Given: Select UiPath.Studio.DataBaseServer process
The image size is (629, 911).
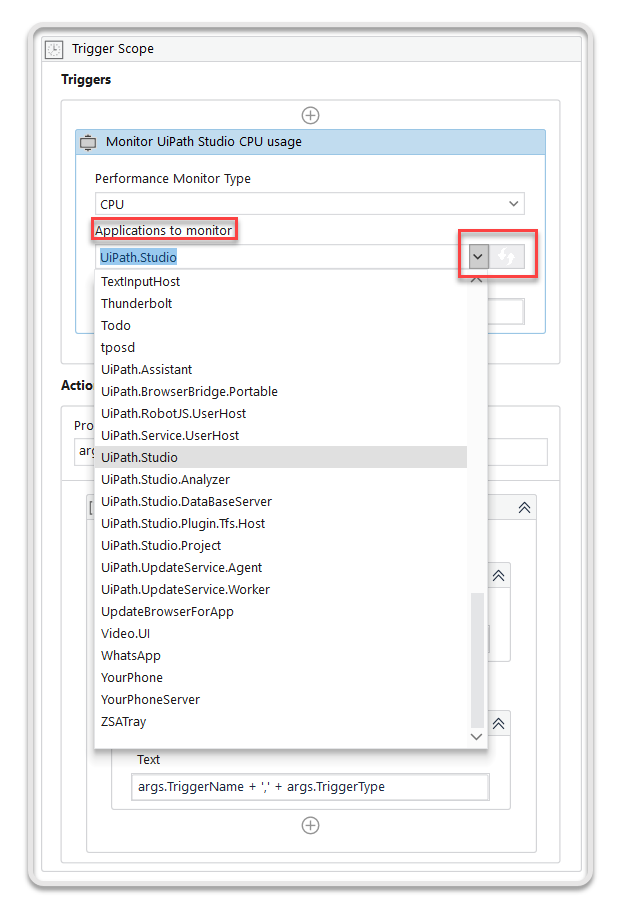Looking at the screenshot, I should [281, 502].
